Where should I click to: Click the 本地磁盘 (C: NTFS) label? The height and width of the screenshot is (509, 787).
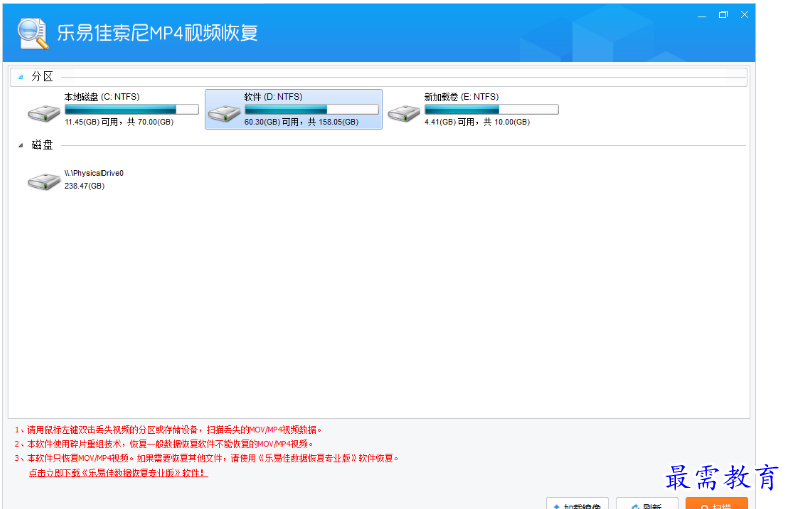pos(102,96)
